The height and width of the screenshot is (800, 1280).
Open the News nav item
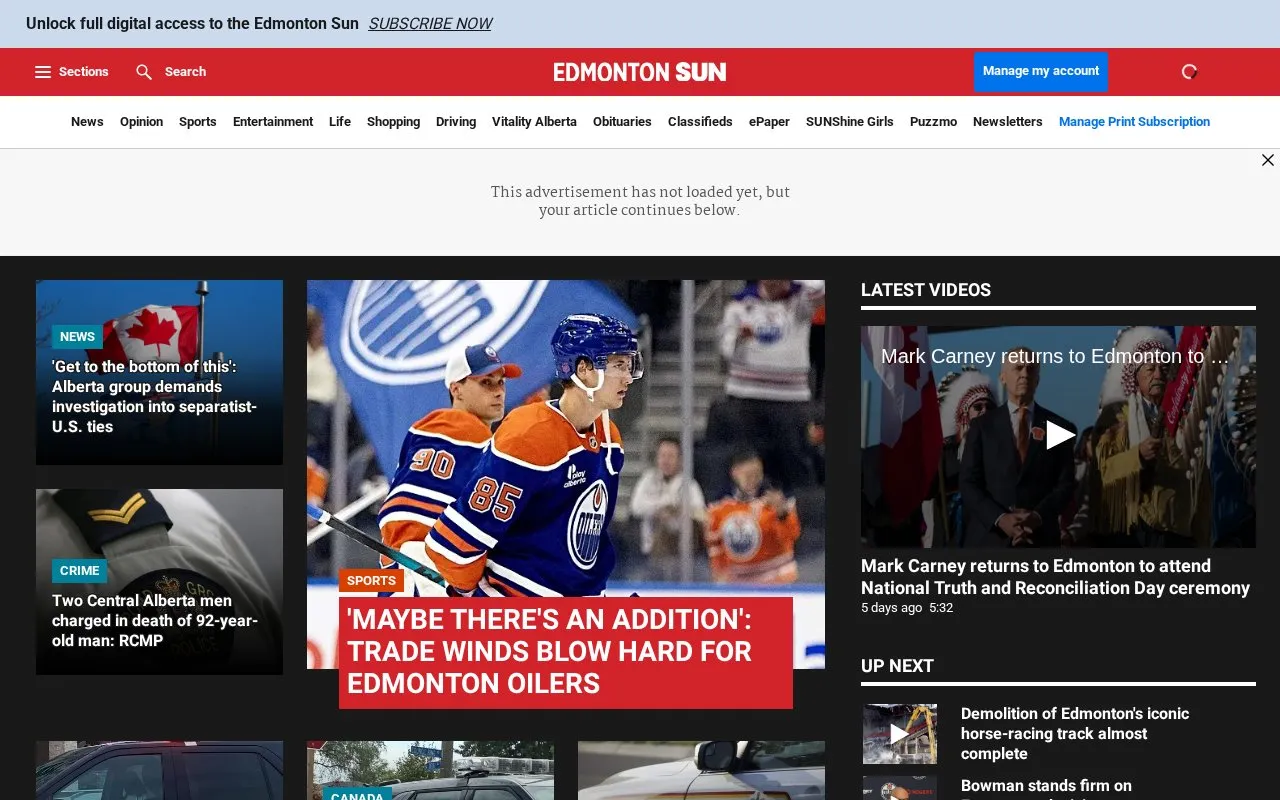pyautogui.click(x=87, y=122)
